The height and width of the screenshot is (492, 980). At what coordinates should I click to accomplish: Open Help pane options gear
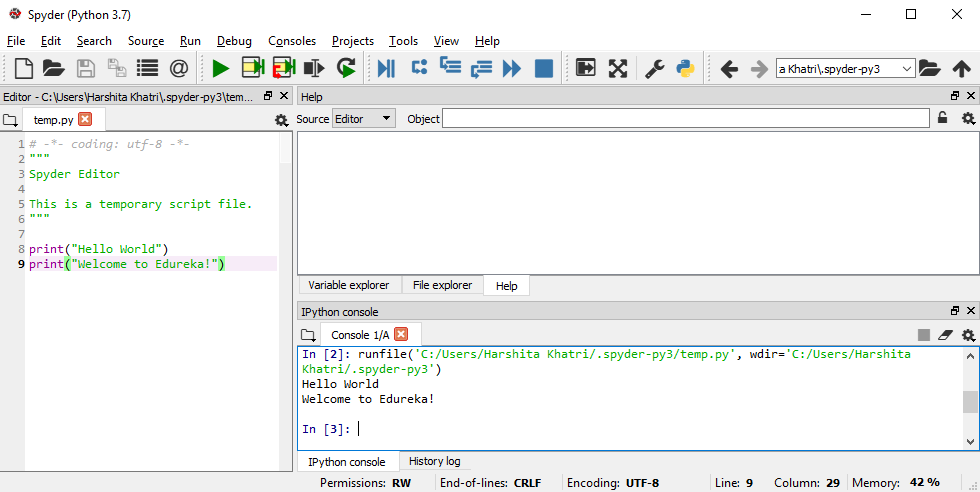click(x=968, y=118)
